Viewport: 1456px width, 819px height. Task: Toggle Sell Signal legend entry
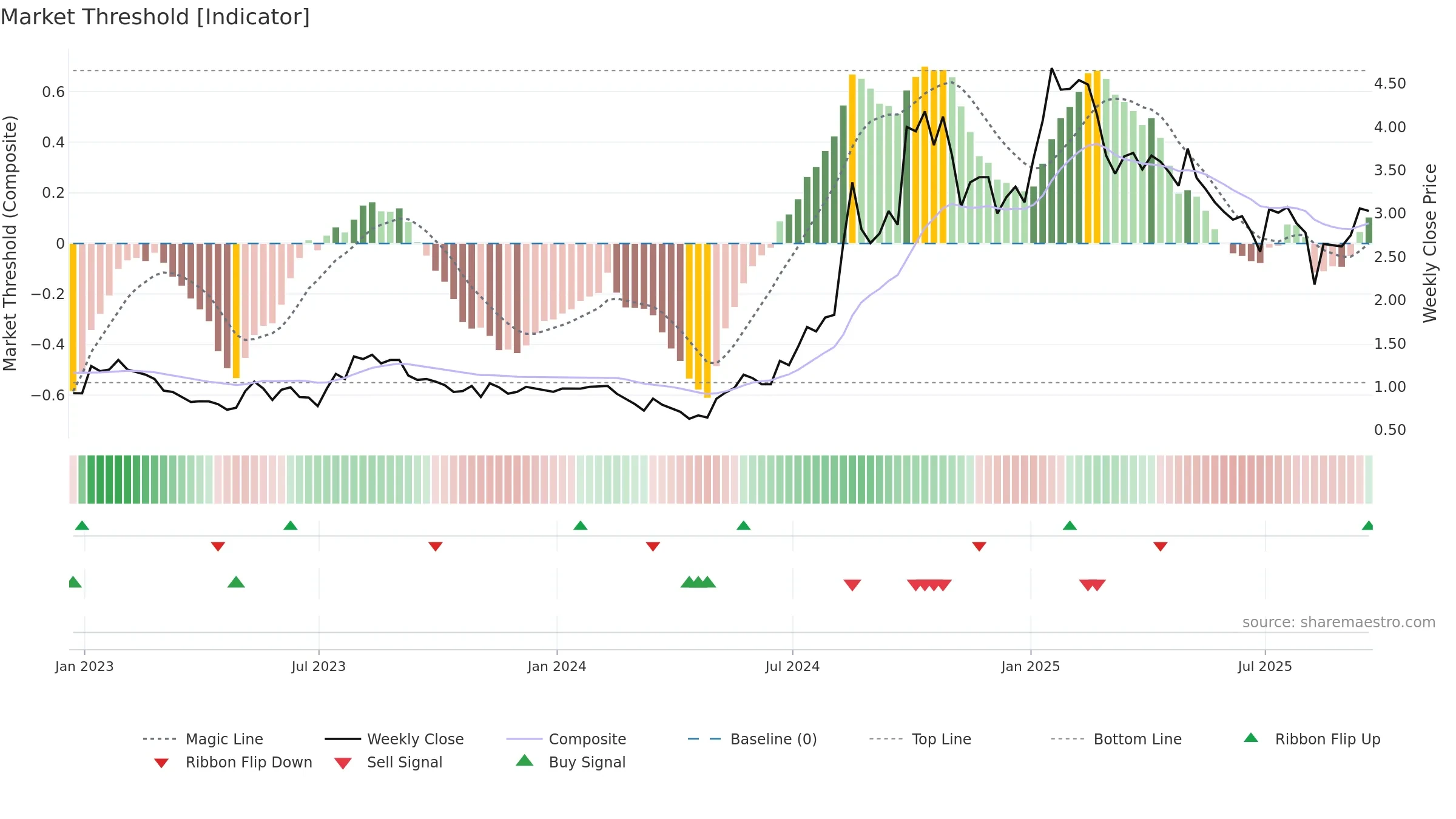pos(388,762)
